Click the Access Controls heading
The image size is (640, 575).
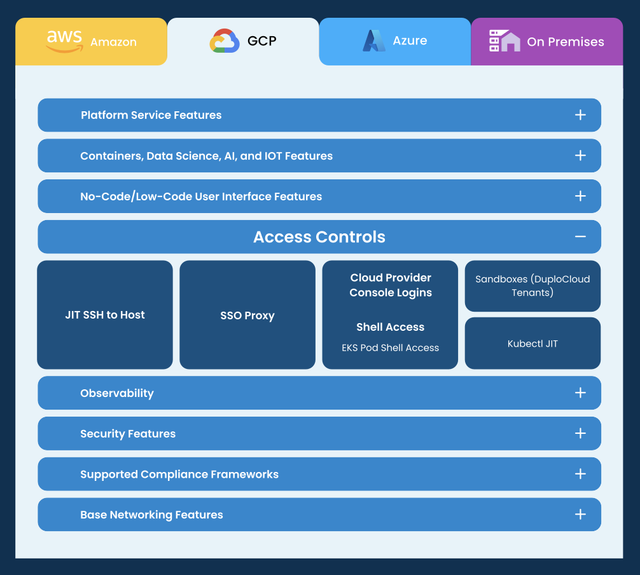319,237
